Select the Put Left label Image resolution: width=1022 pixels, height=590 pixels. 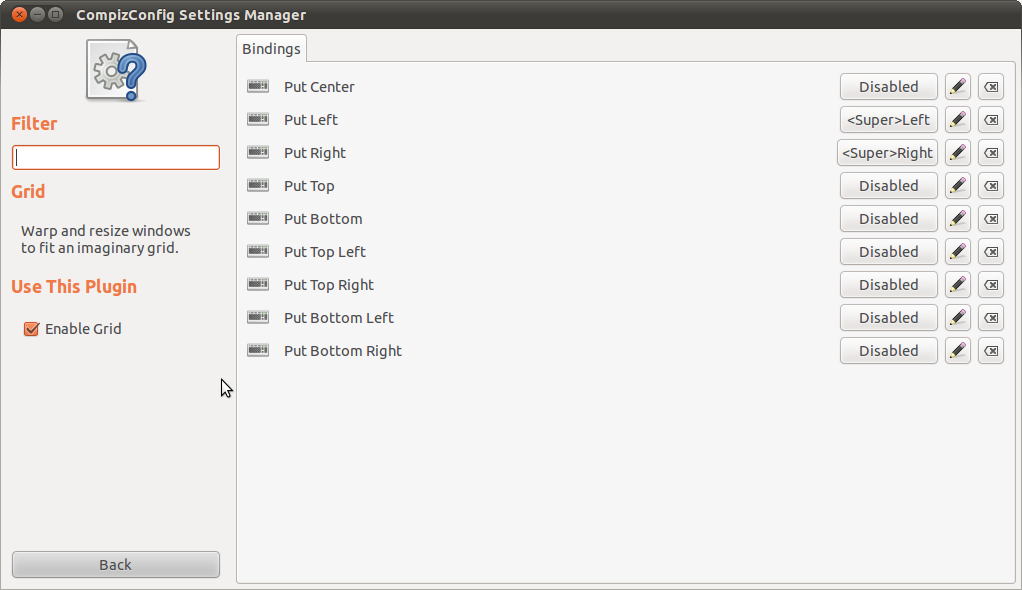click(311, 120)
